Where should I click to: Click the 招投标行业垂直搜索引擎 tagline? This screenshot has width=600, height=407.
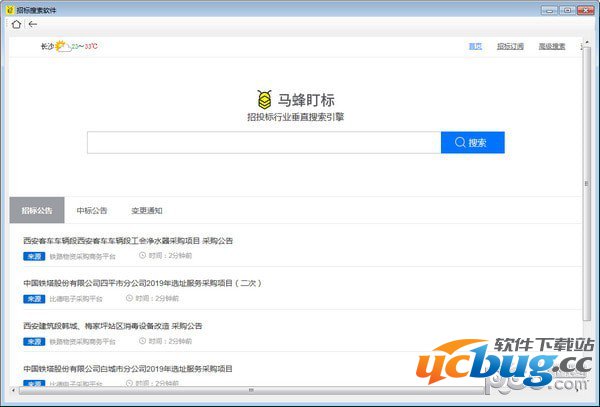[x=295, y=117]
